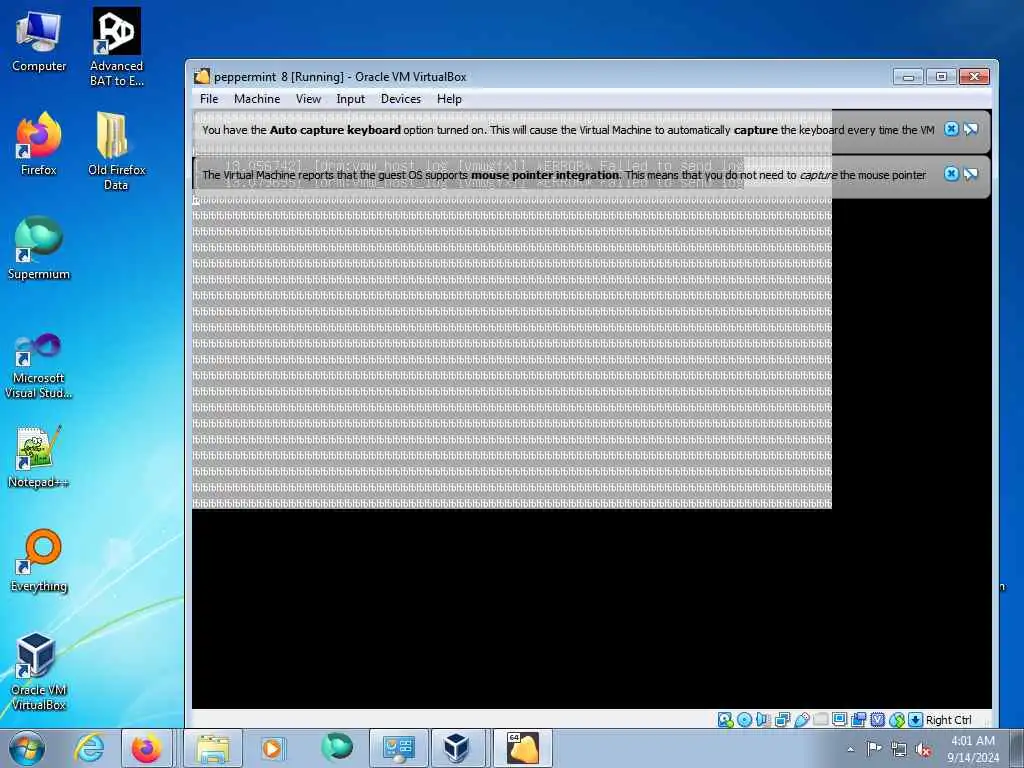
Task: Switch to peppermint VM taskbar button
Action: [522, 748]
